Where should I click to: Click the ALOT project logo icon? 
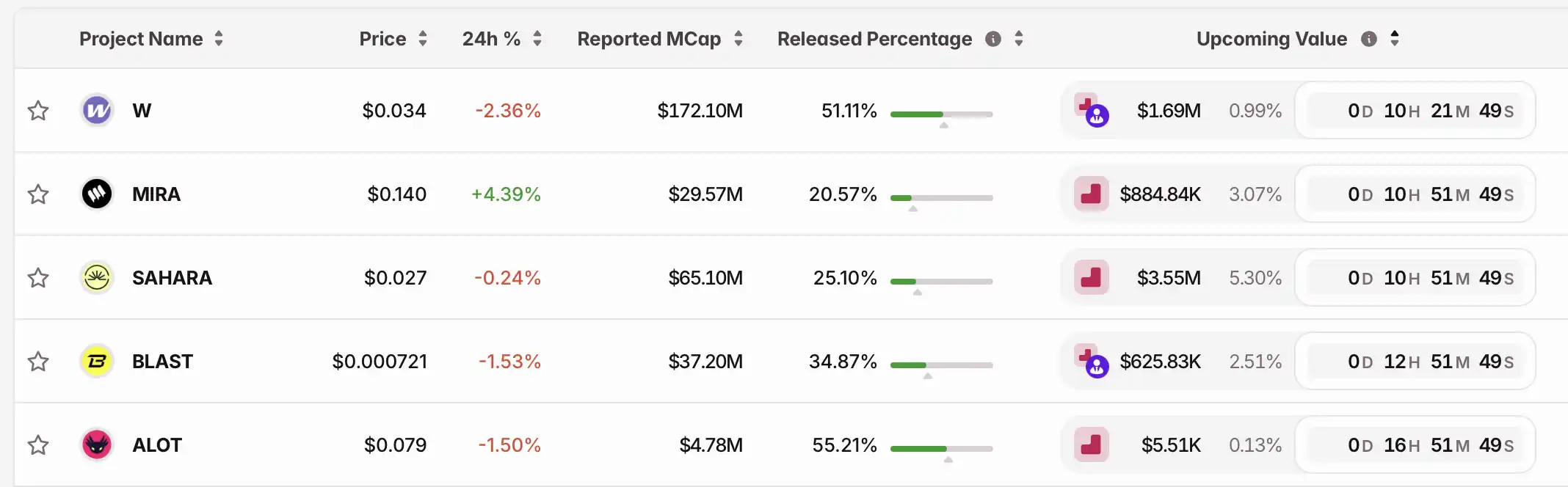97,445
